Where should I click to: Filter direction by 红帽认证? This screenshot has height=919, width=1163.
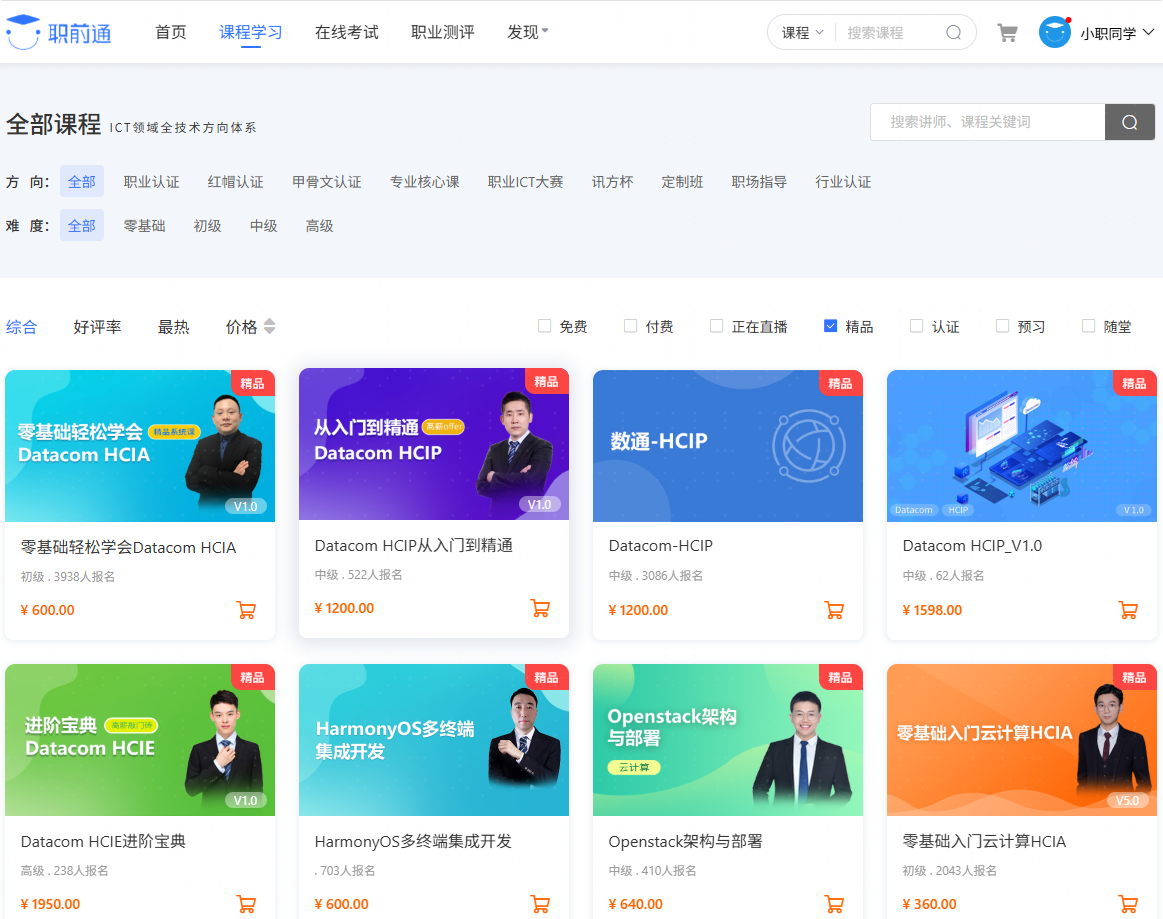pyautogui.click(x=236, y=182)
